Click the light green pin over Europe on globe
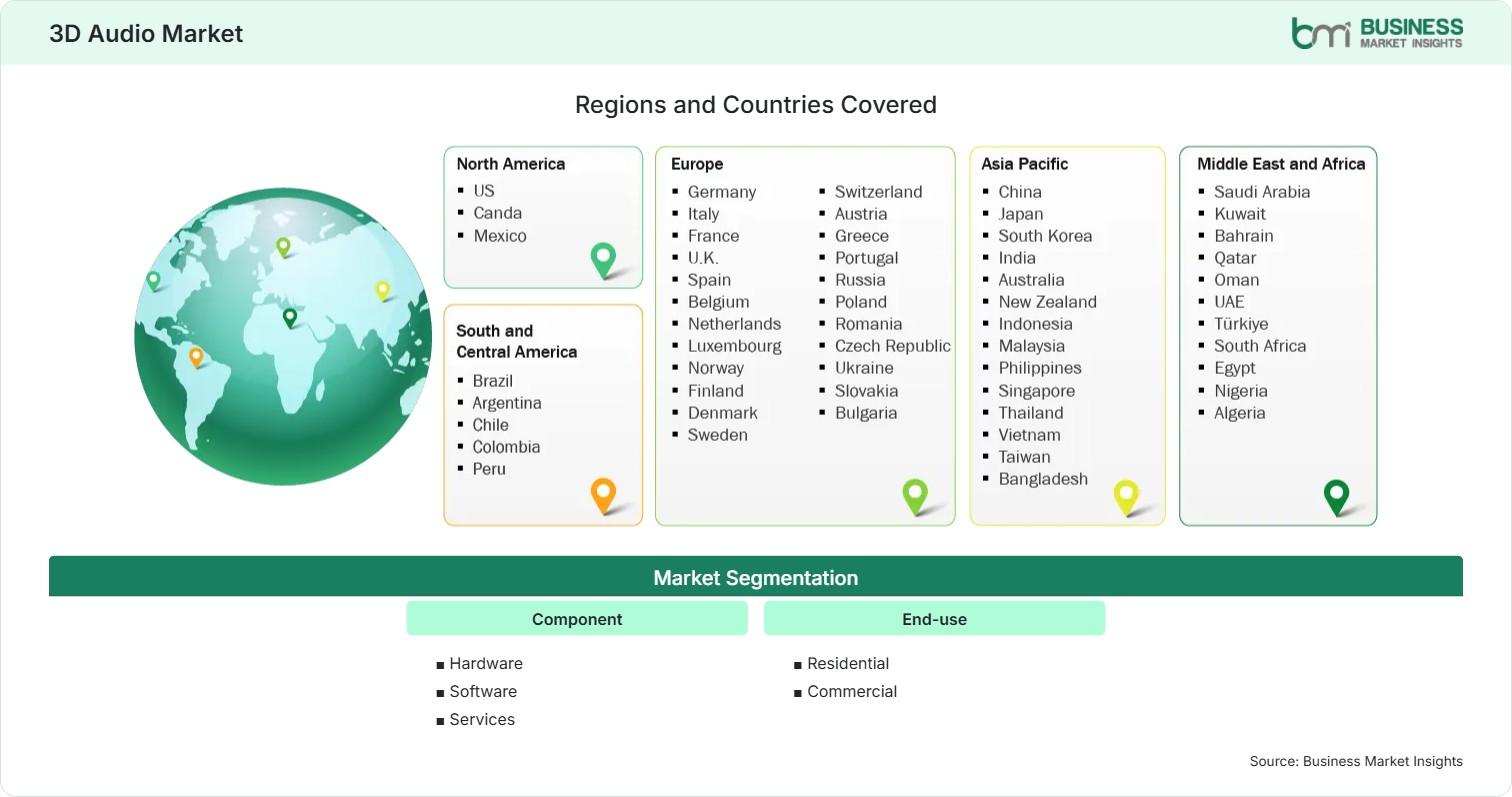 pyautogui.click(x=283, y=246)
